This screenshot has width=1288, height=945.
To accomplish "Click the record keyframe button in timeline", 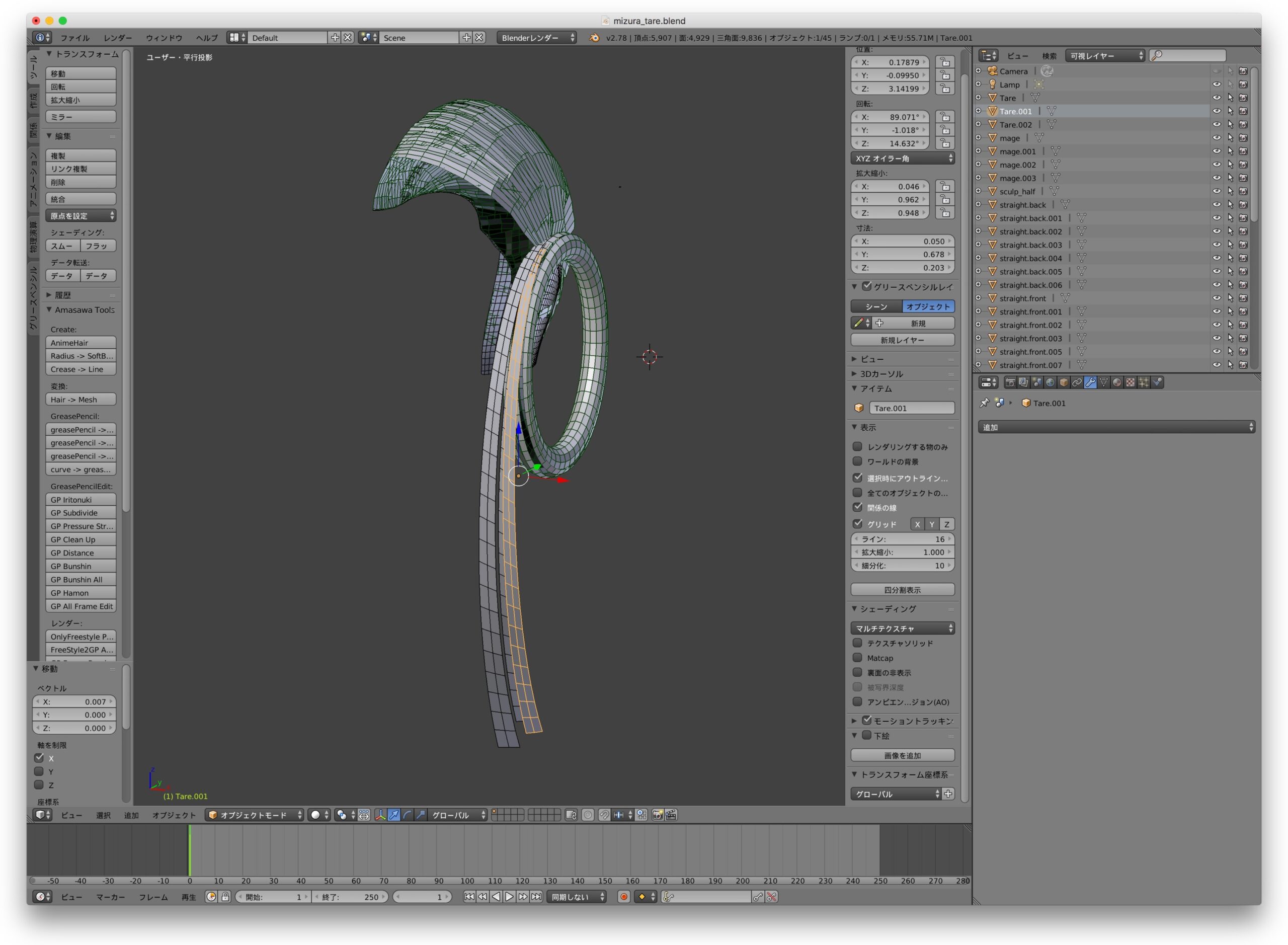I will pos(624,897).
